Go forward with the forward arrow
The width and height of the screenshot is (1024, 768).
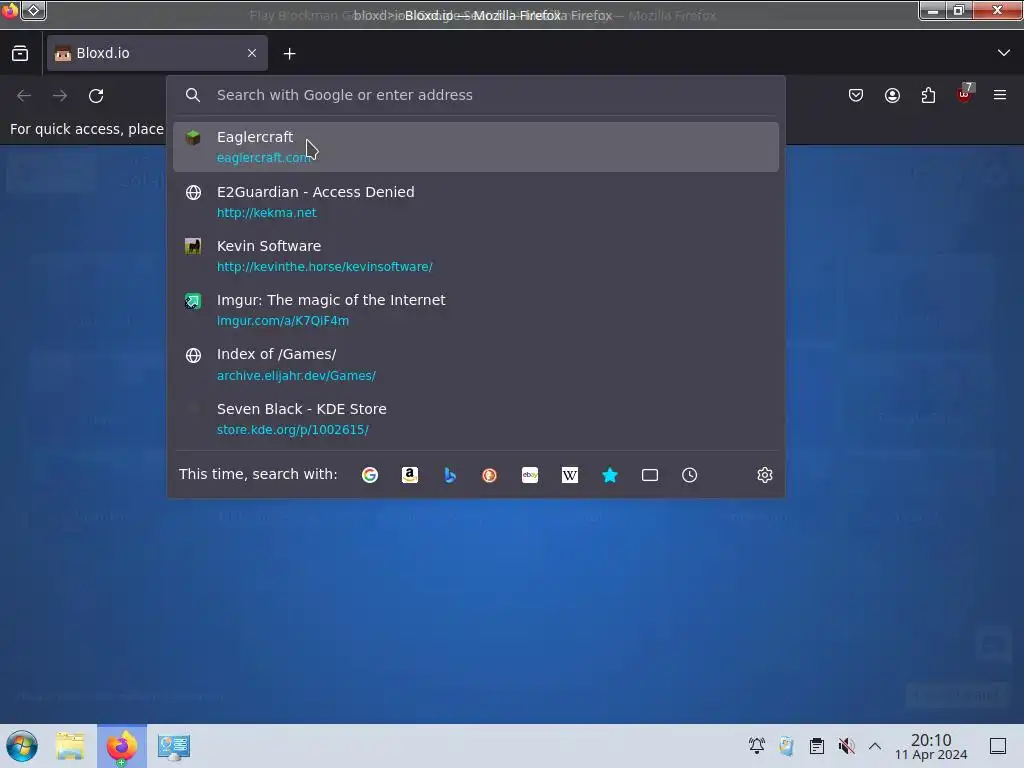60,96
